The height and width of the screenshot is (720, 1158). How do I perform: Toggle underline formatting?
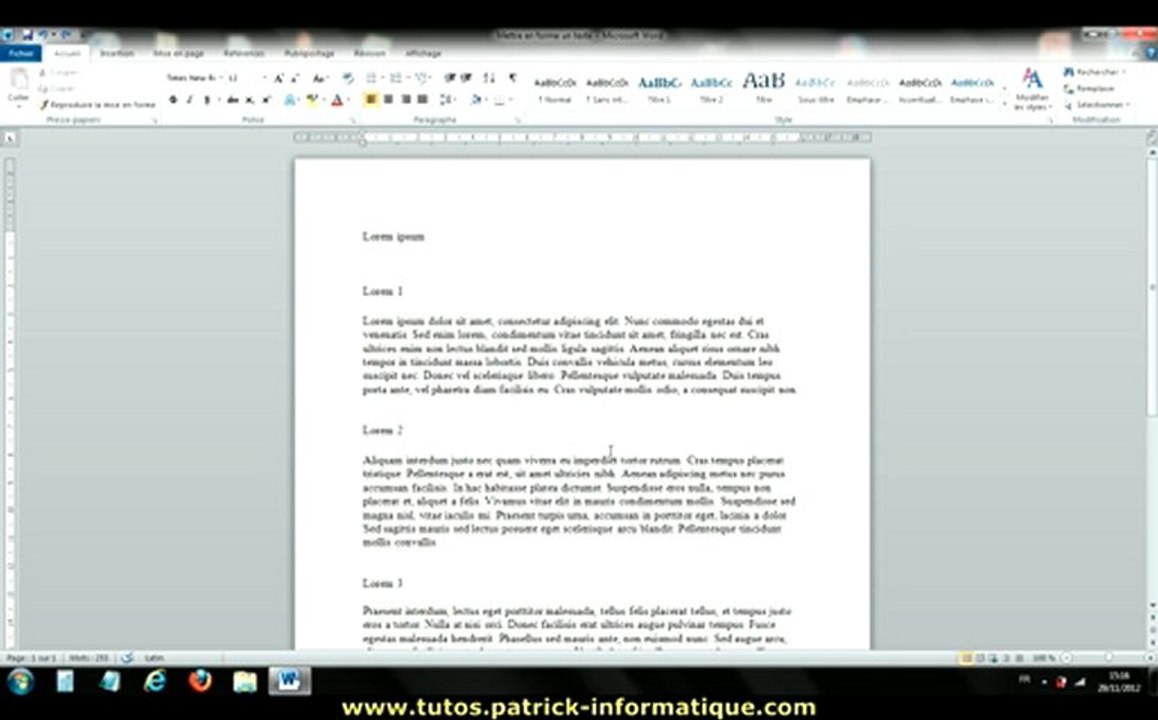pyautogui.click(x=207, y=100)
